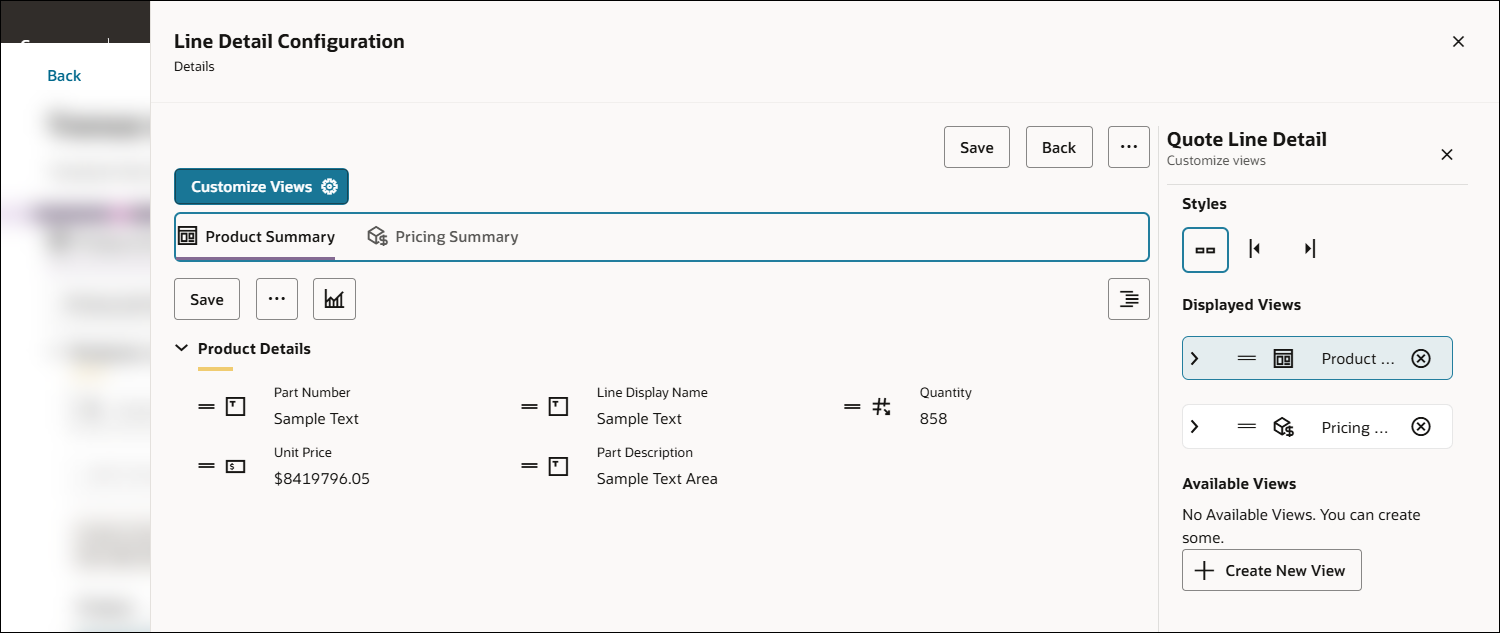Viewport: 1500px width, 633px height.
Task: Click the panel layout icon above Product Details
Action: [1128, 298]
